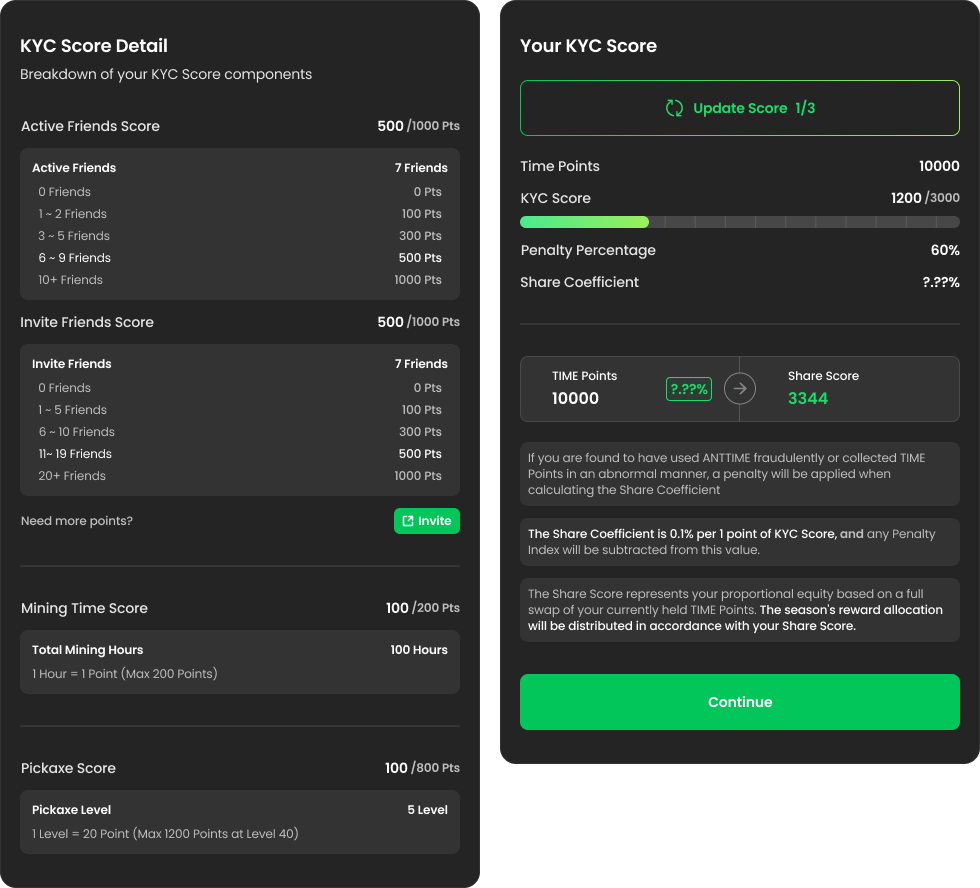Click the fraudulent use penalty notice box
Image resolution: width=980 pixels, height=888 pixels.
(739, 474)
